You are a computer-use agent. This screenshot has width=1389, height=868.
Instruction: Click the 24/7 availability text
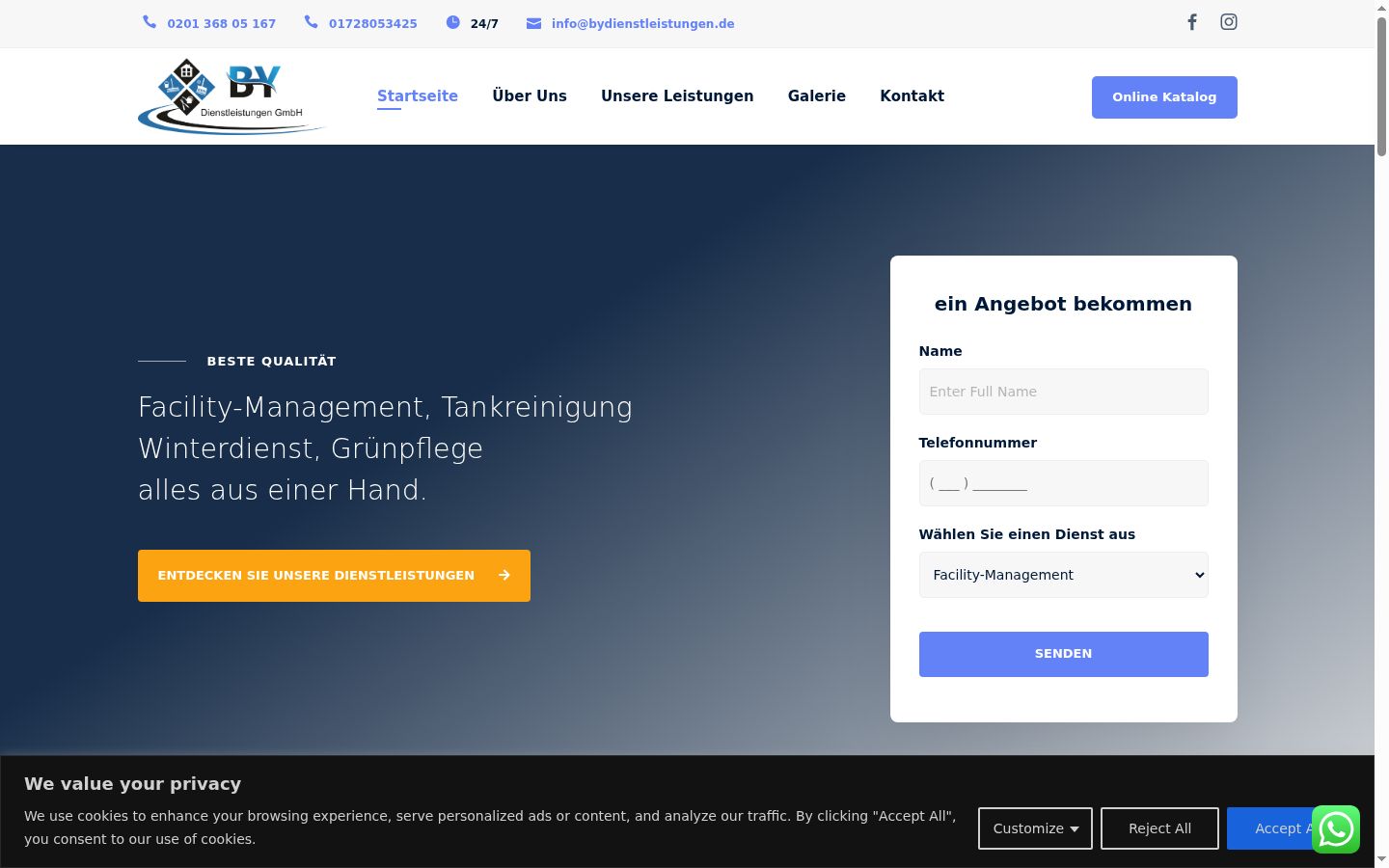[484, 24]
